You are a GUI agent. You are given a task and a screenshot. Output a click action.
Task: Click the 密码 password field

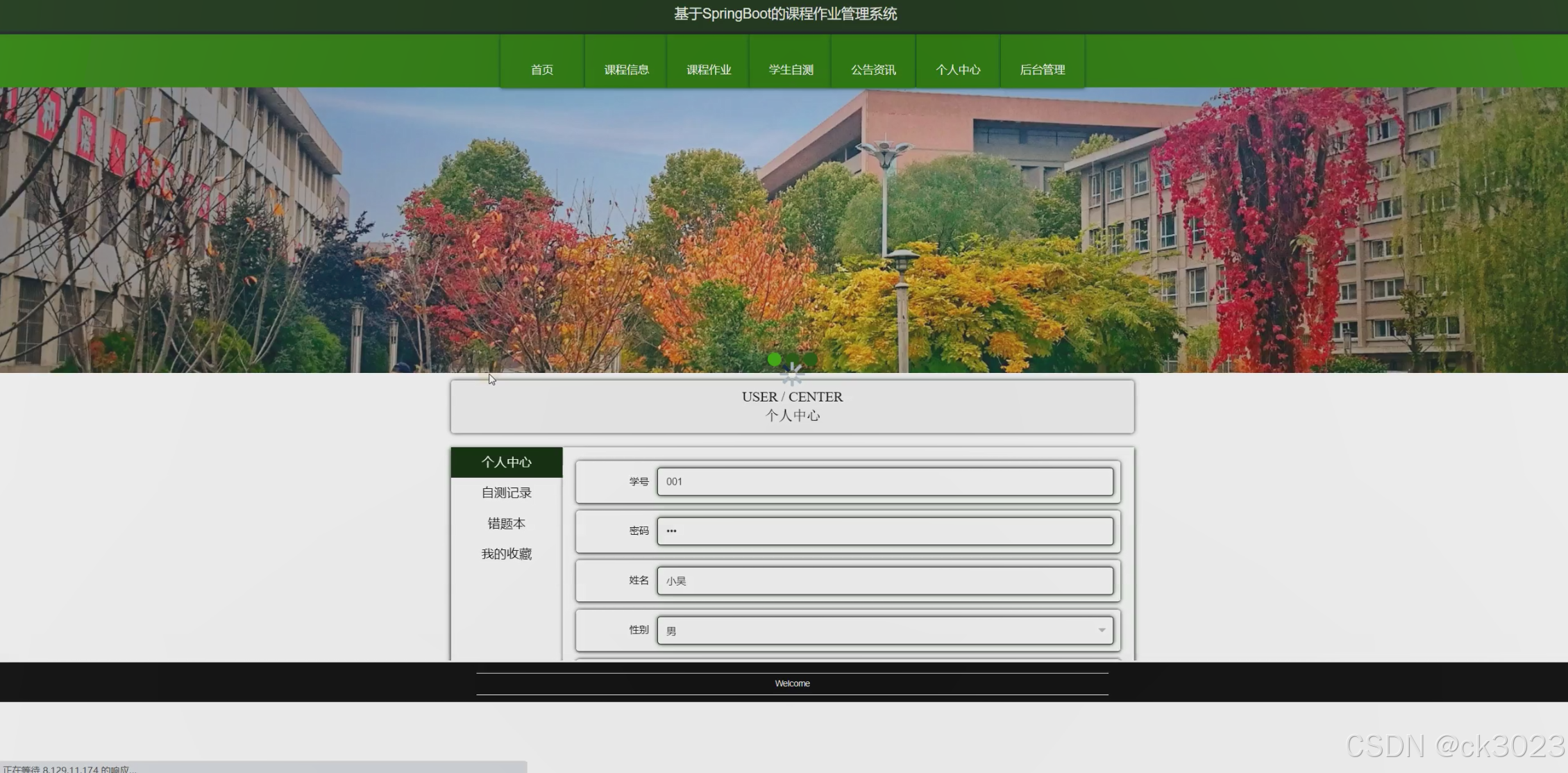(x=884, y=531)
